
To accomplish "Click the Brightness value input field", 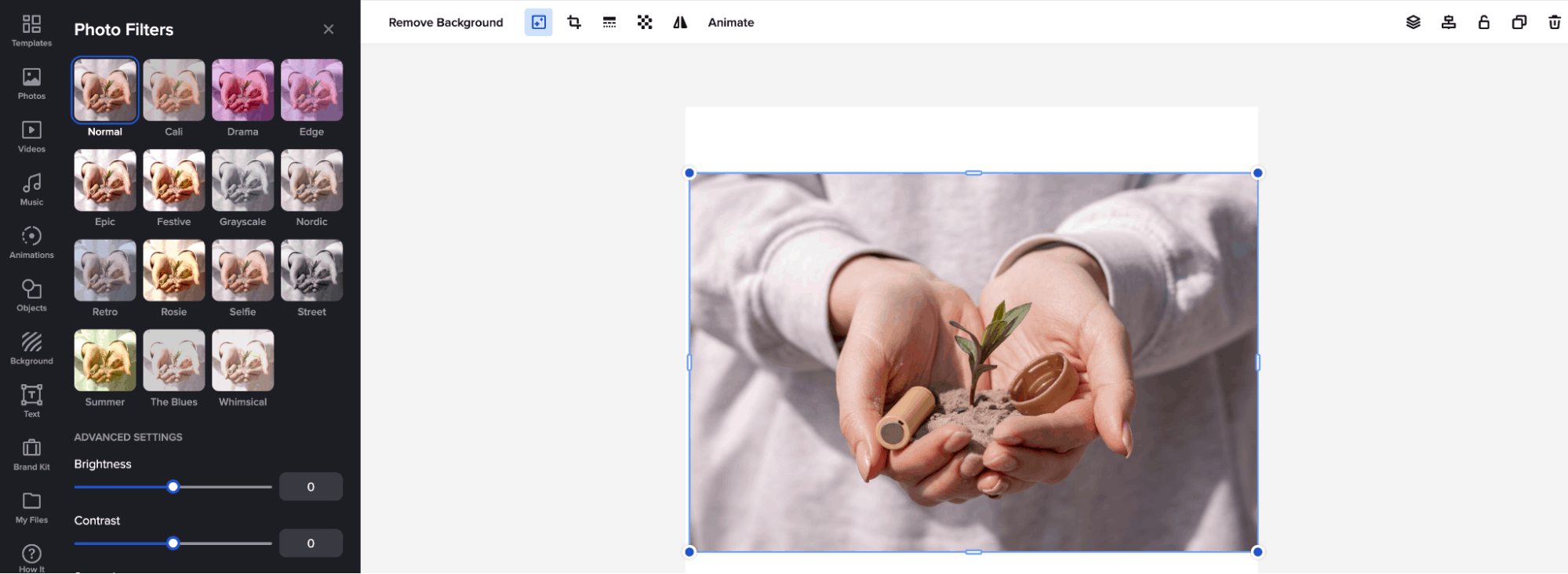I will [311, 487].
